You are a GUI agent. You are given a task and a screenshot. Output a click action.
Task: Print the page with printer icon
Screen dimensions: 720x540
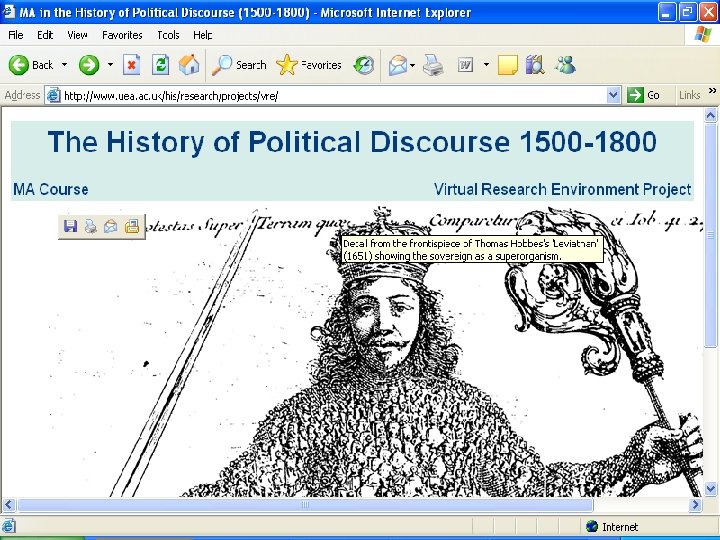pyautogui.click(x=433, y=65)
